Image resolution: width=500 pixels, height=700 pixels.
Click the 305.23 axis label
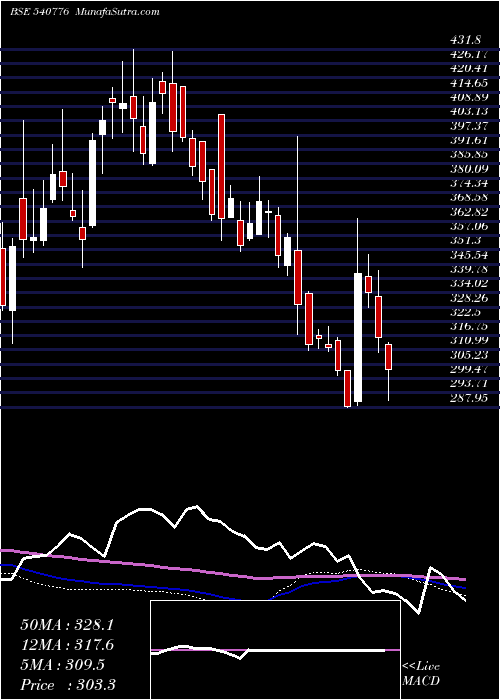pos(469,355)
